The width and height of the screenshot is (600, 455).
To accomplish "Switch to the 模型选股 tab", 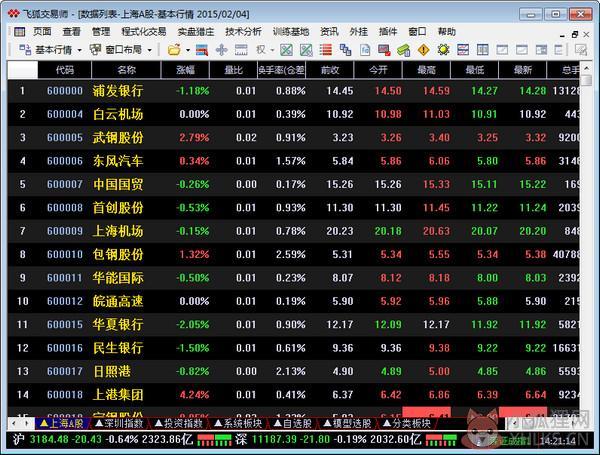I will click(x=348, y=423).
